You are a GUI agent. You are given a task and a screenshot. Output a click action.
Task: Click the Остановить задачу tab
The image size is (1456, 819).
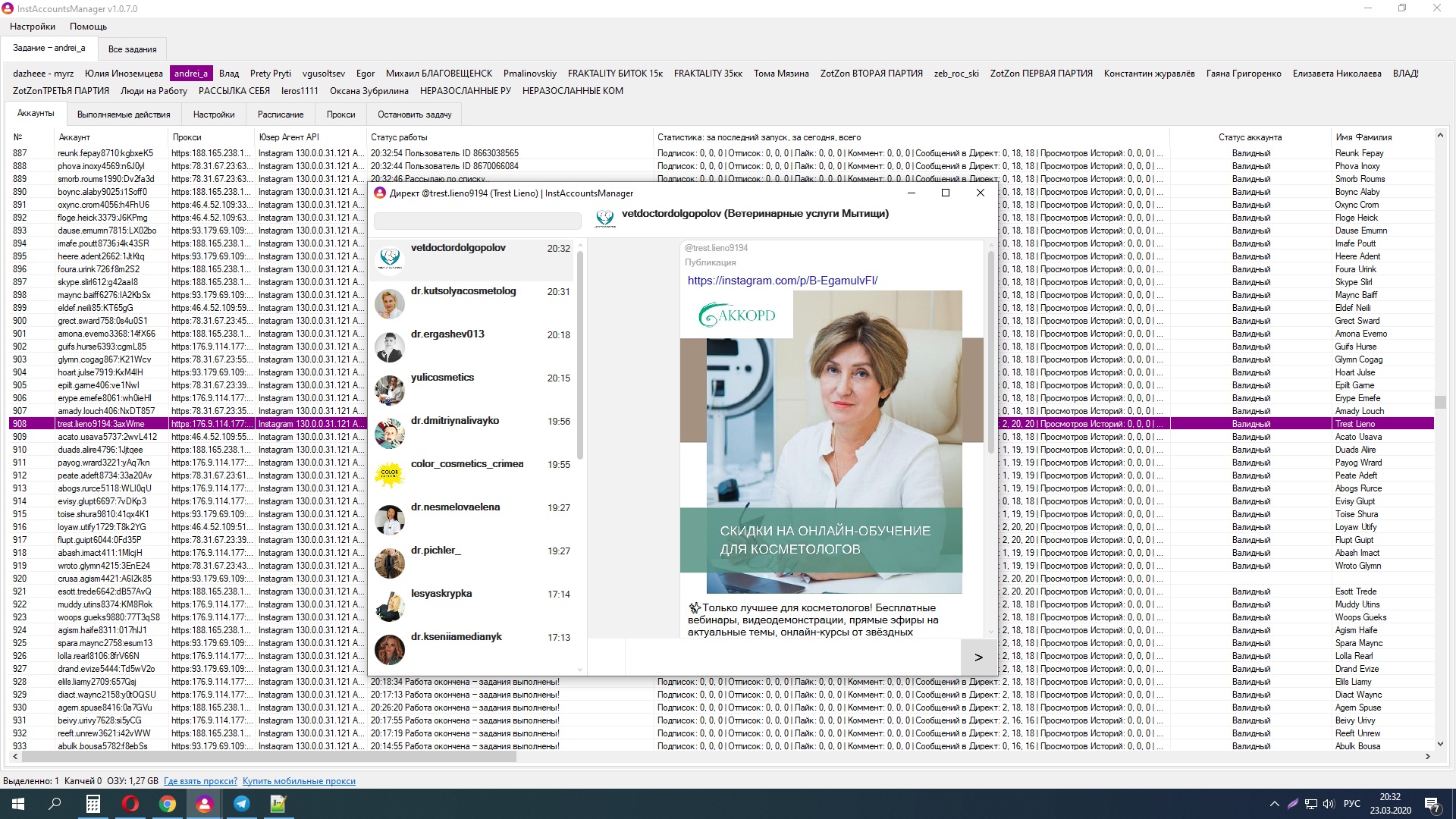tap(415, 115)
